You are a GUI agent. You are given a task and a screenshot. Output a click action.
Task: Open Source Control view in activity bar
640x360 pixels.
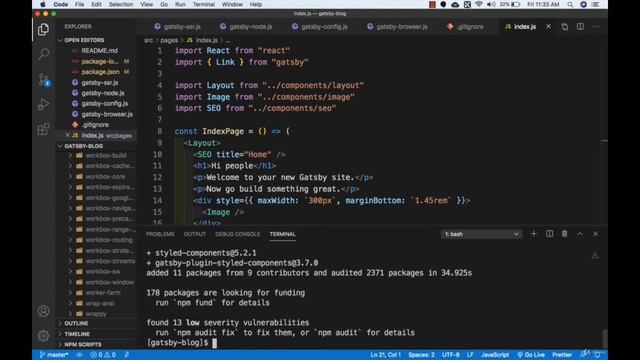43,79
